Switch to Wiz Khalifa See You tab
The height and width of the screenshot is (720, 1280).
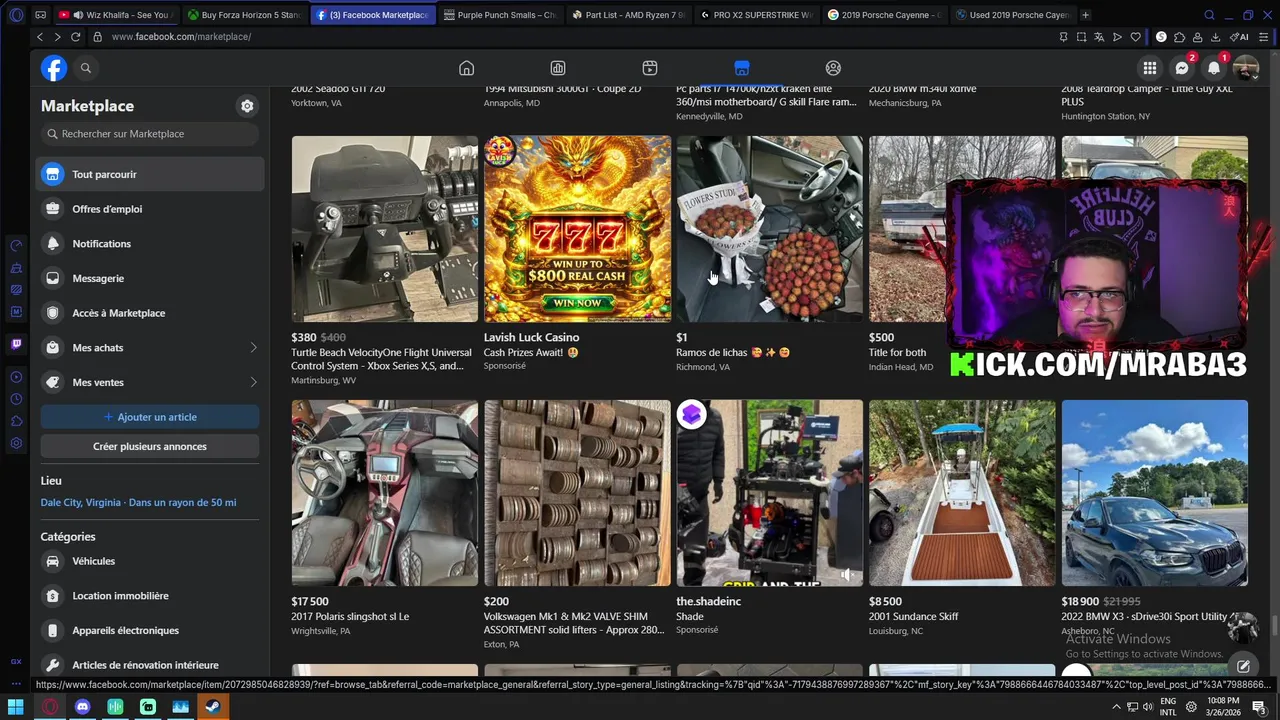(x=116, y=15)
